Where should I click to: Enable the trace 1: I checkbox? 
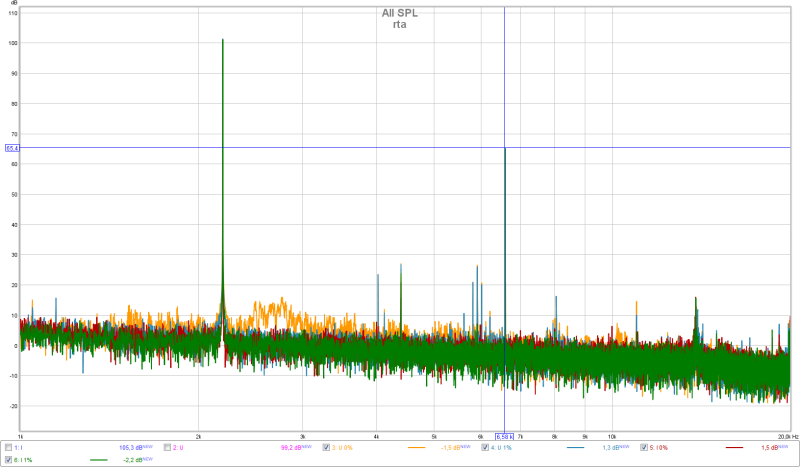pos(9,447)
